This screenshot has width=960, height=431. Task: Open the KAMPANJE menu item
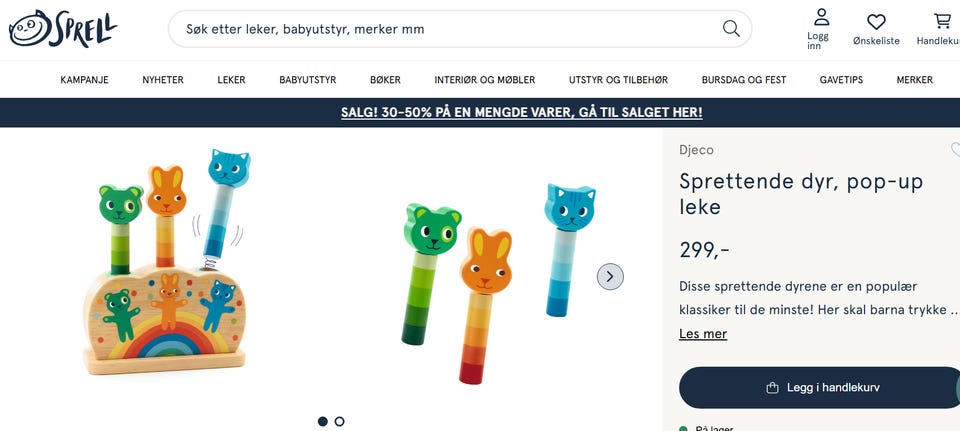(x=84, y=80)
